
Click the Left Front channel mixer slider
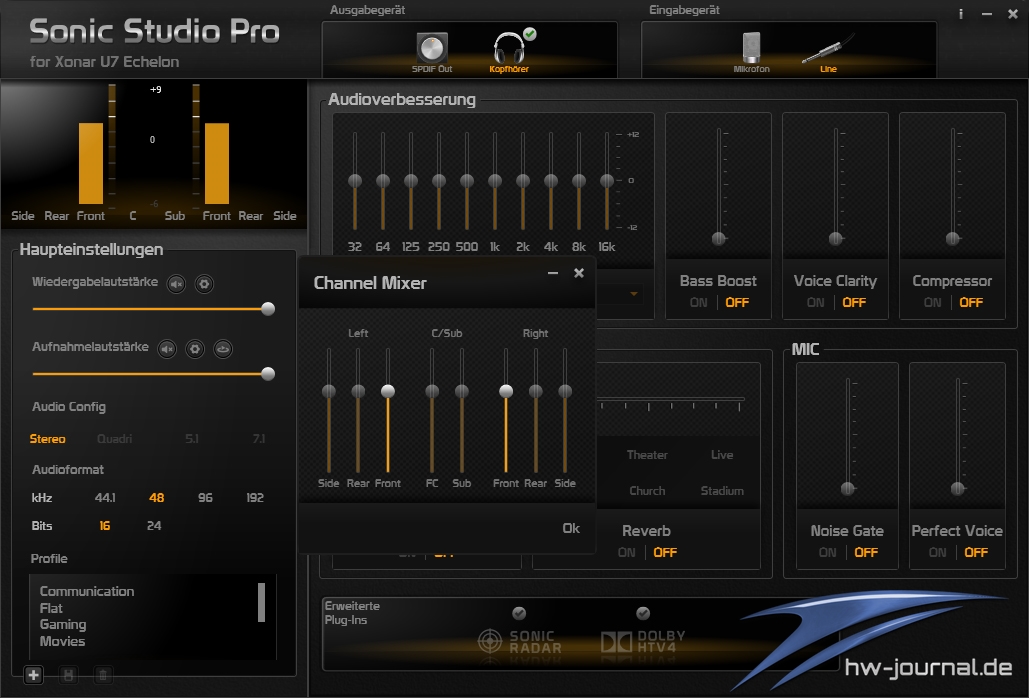point(388,391)
